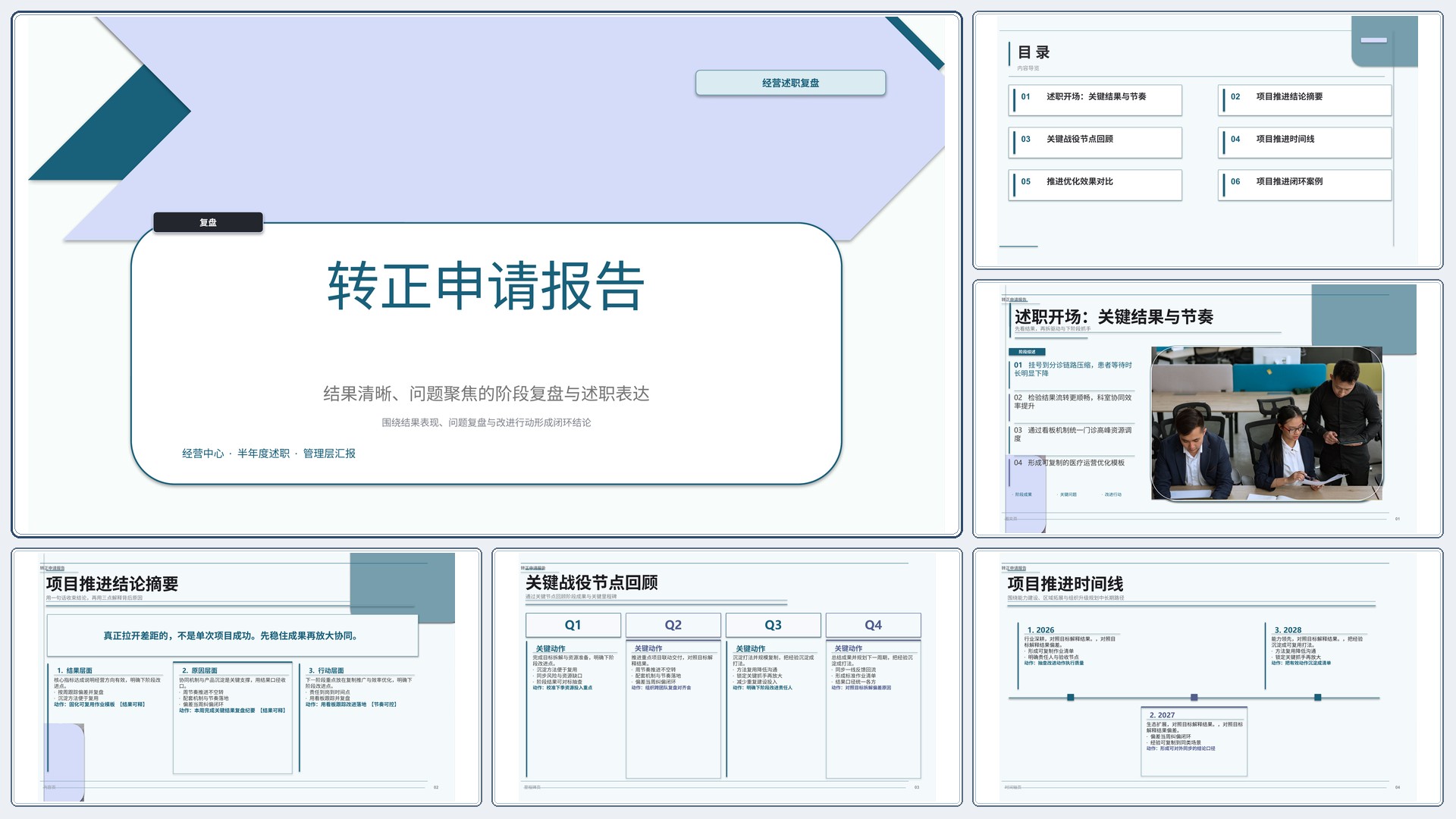This screenshot has height=819, width=1456.
Task: Click the footer text 经营中心 · 半年度述职 · 管理层汇报
Action: point(268,453)
